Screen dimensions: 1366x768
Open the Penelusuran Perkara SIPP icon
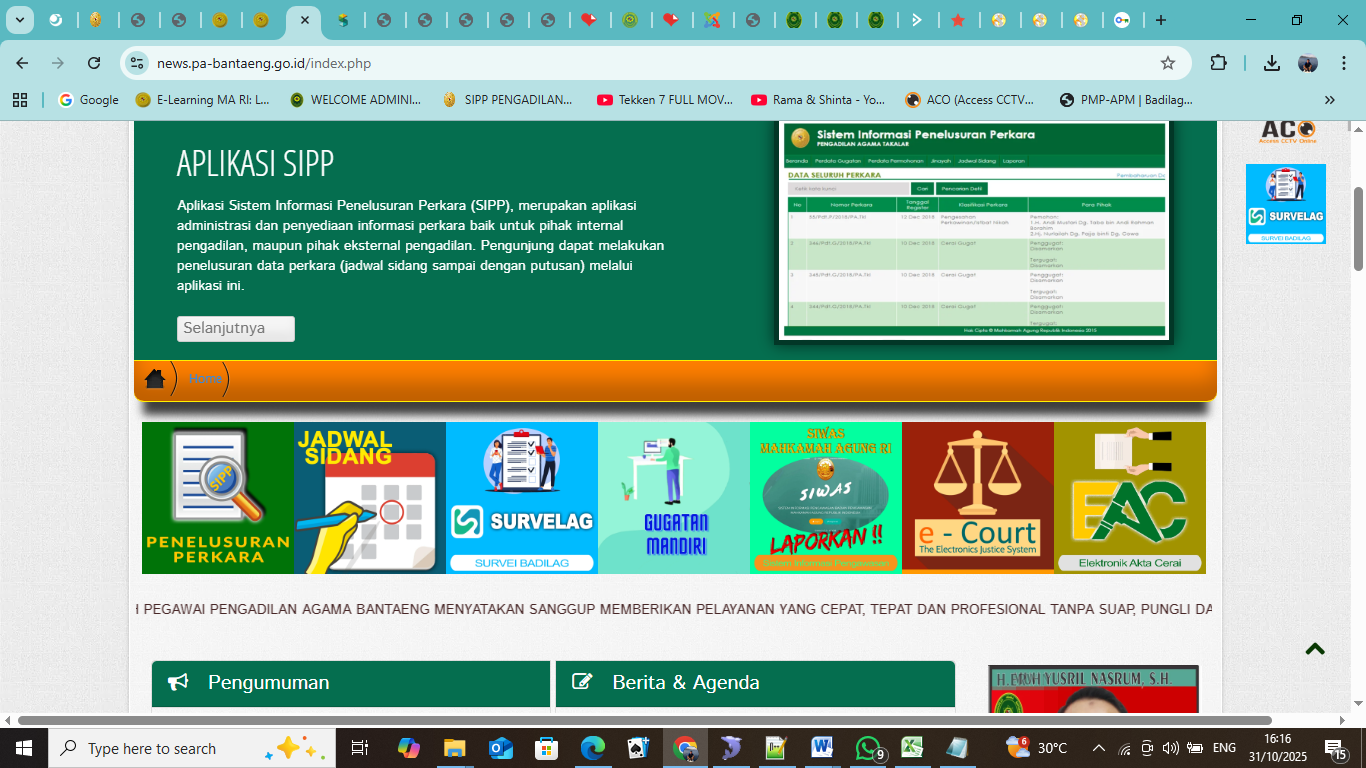(x=218, y=498)
